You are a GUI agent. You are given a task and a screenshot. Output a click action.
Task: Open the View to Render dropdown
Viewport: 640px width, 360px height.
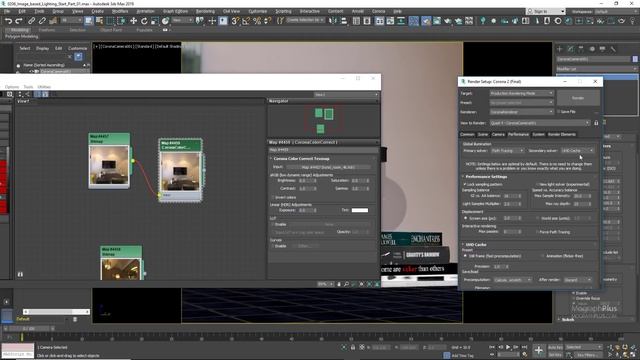coord(540,123)
